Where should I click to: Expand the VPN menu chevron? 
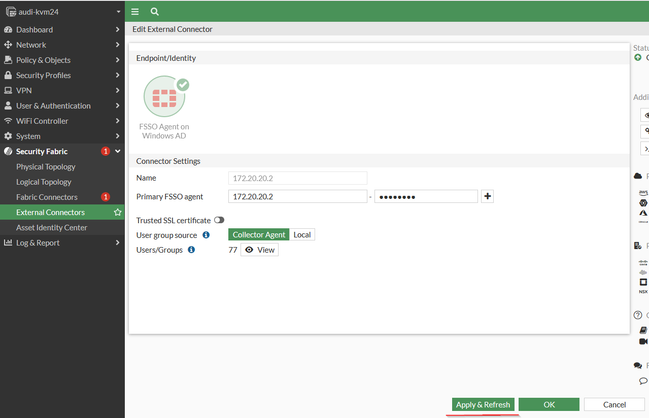(x=118, y=90)
